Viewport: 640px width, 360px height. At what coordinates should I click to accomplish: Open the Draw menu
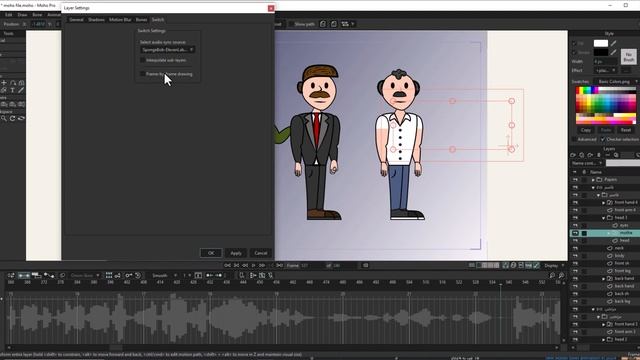pyautogui.click(x=22, y=15)
